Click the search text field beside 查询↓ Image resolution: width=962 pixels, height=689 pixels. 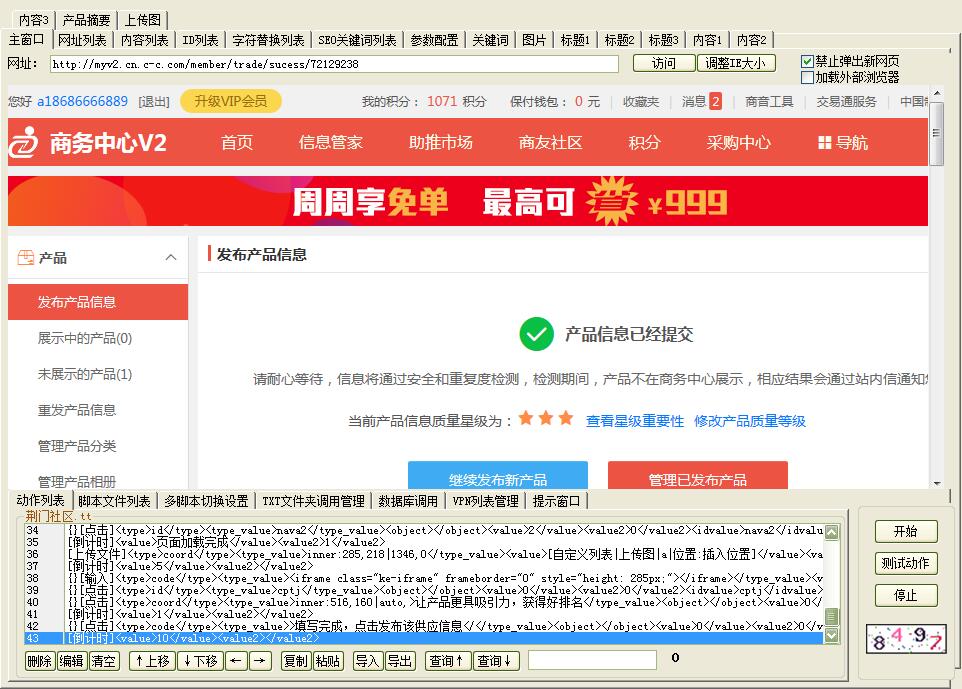(592, 661)
